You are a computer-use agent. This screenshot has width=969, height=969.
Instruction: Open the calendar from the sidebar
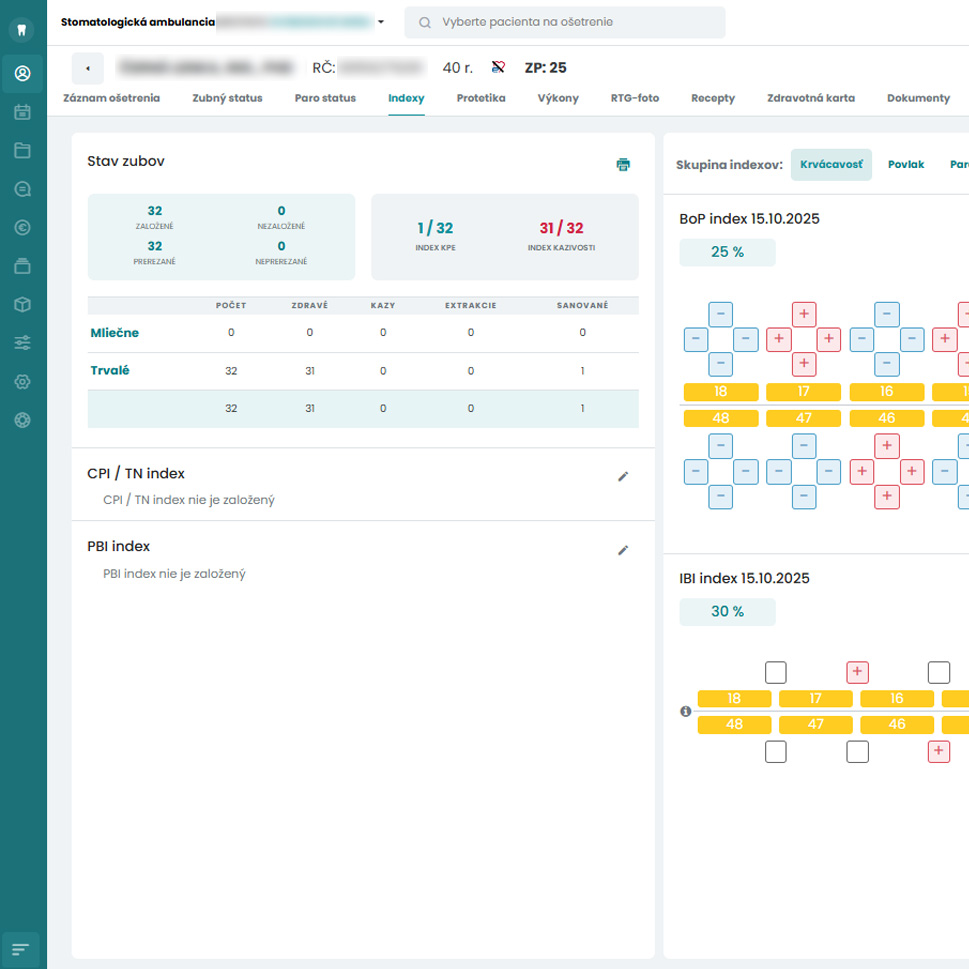22,112
